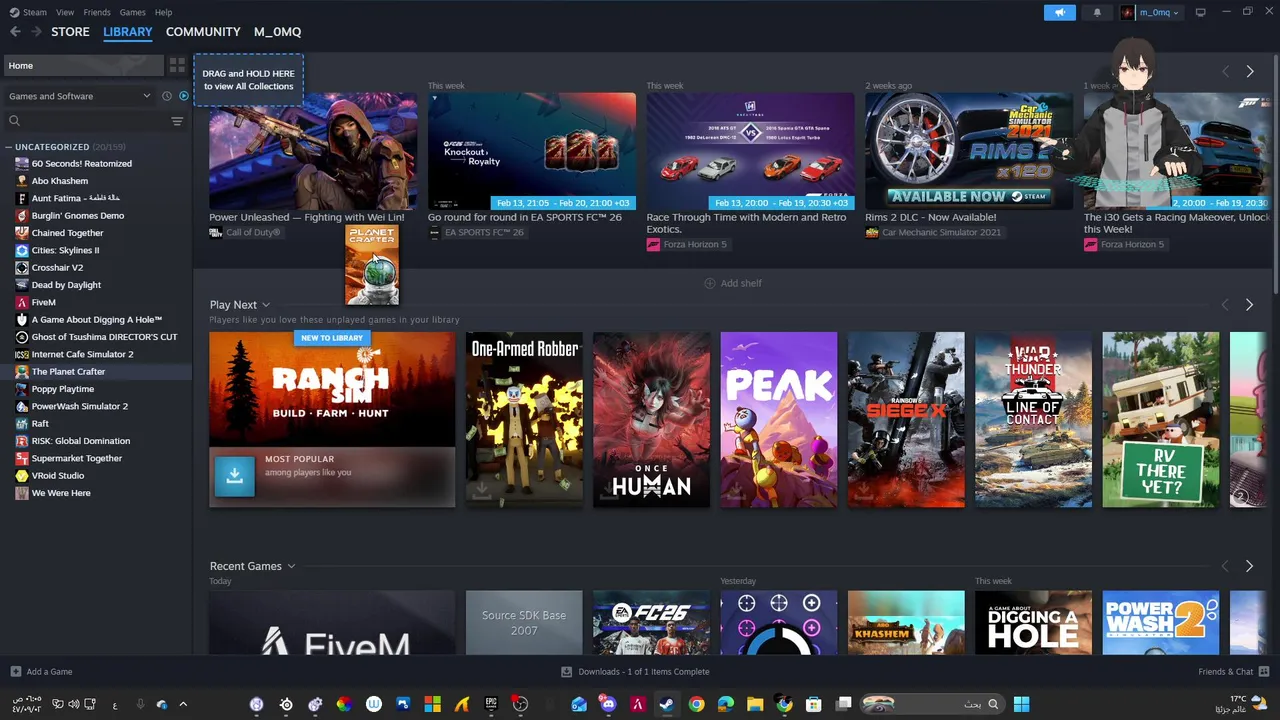The image size is (1280, 720).
Task: Click Add a Game
Action: pyautogui.click(x=41, y=672)
